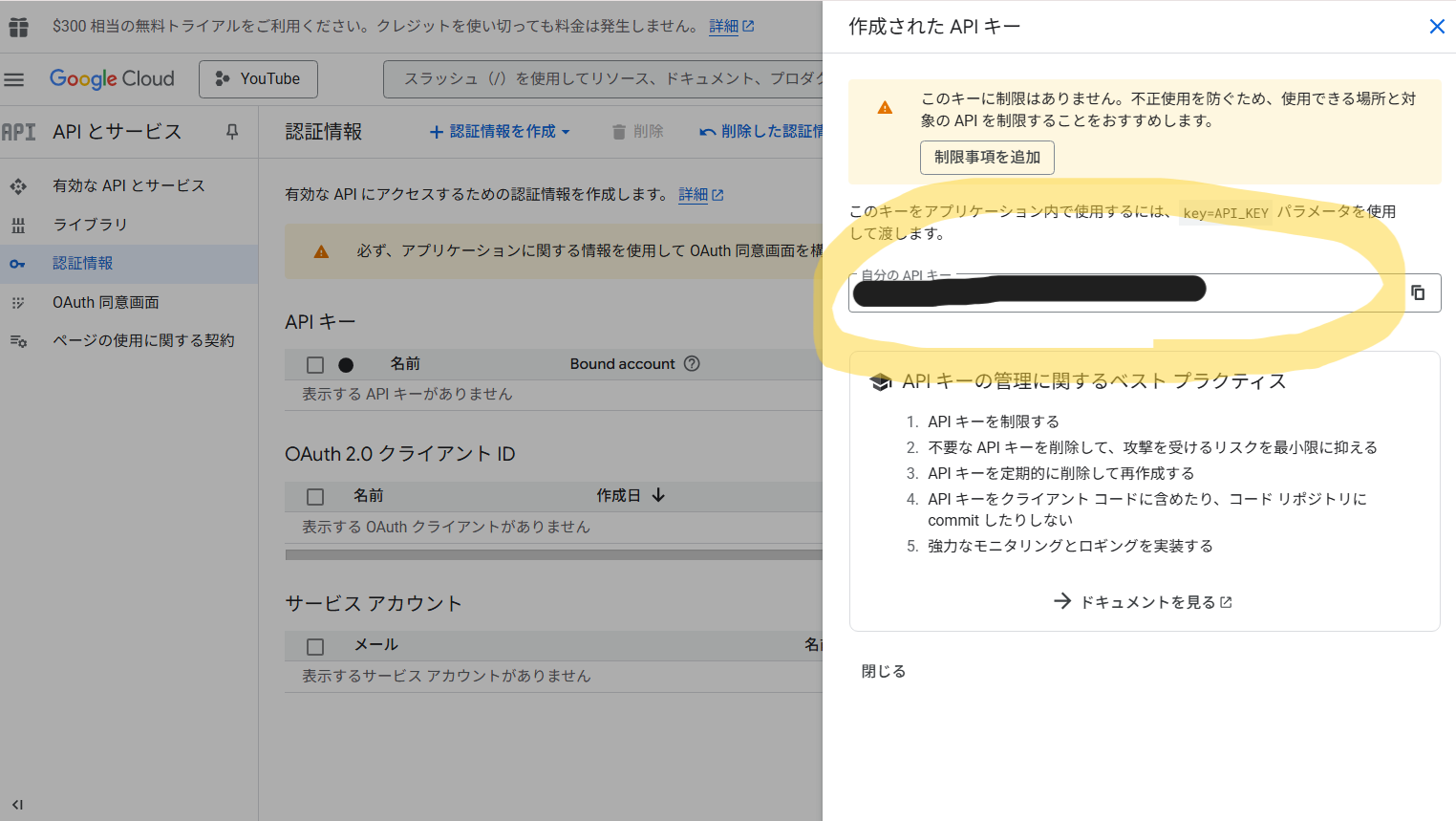1456x821 pixels.
Task: Open the YouTube project selector
Action: click(x=258, y=79)
